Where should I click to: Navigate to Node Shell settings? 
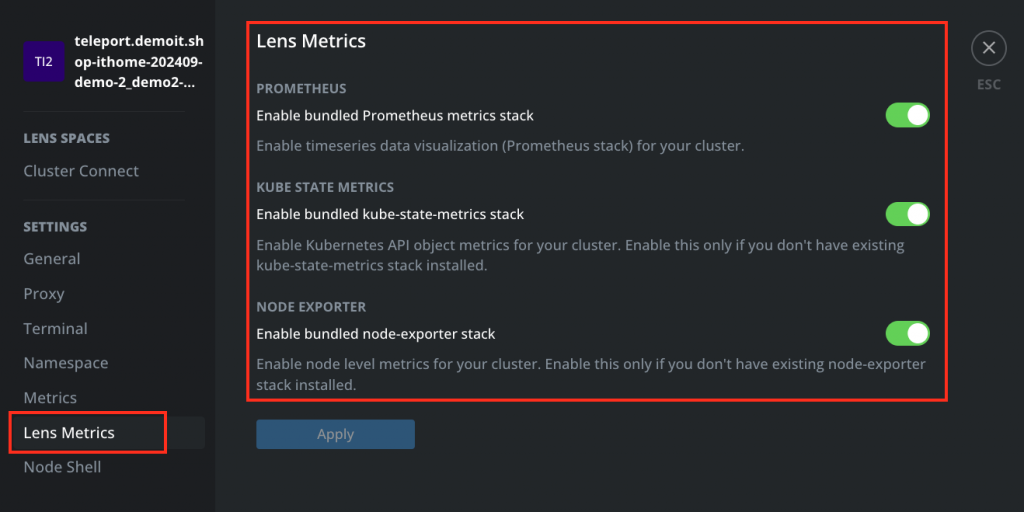pyautogui.click(x=62, y=467)
